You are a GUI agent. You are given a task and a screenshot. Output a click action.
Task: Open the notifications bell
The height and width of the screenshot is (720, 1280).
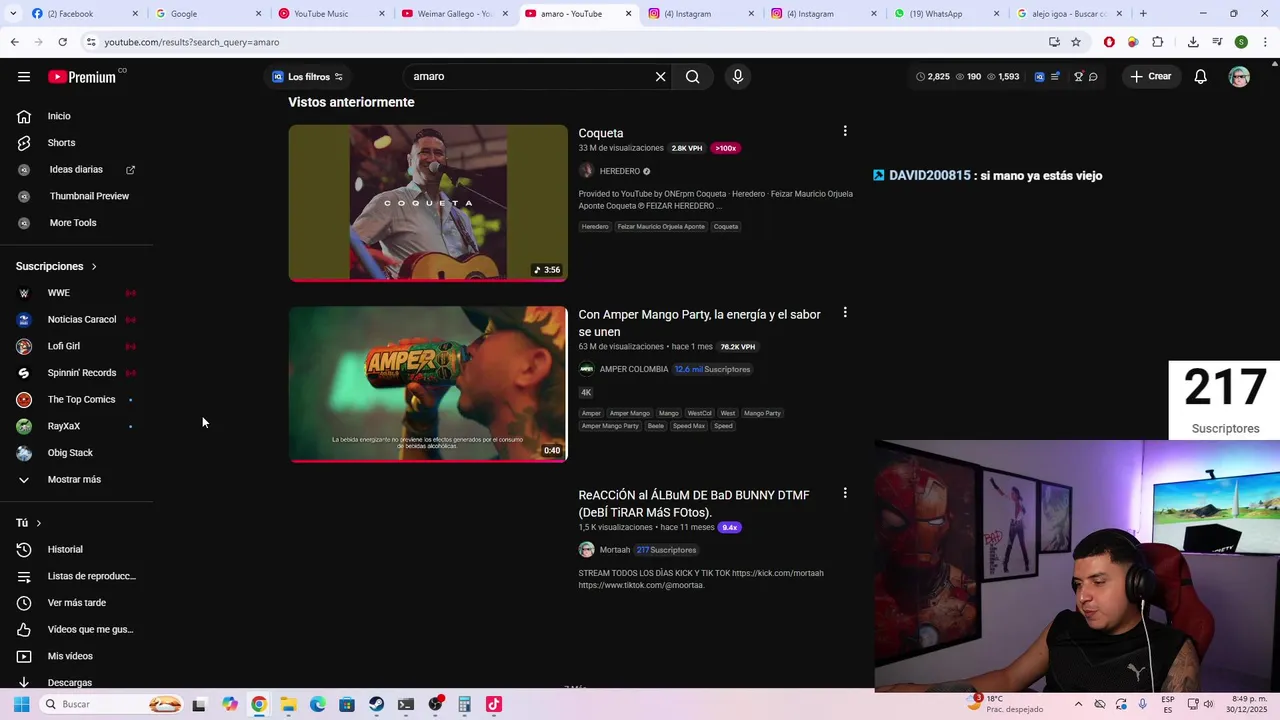coord(1200,77)
